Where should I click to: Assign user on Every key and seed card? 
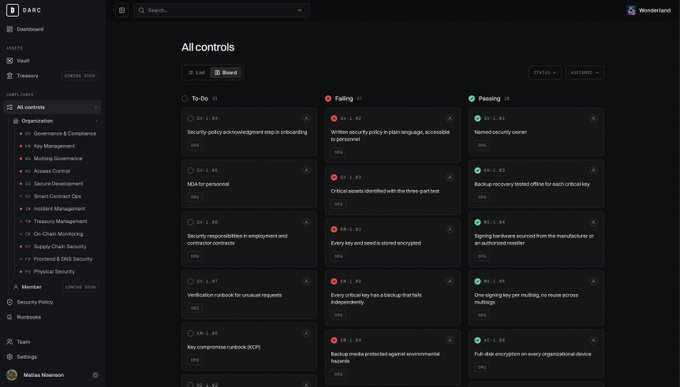tap(450, 230)
